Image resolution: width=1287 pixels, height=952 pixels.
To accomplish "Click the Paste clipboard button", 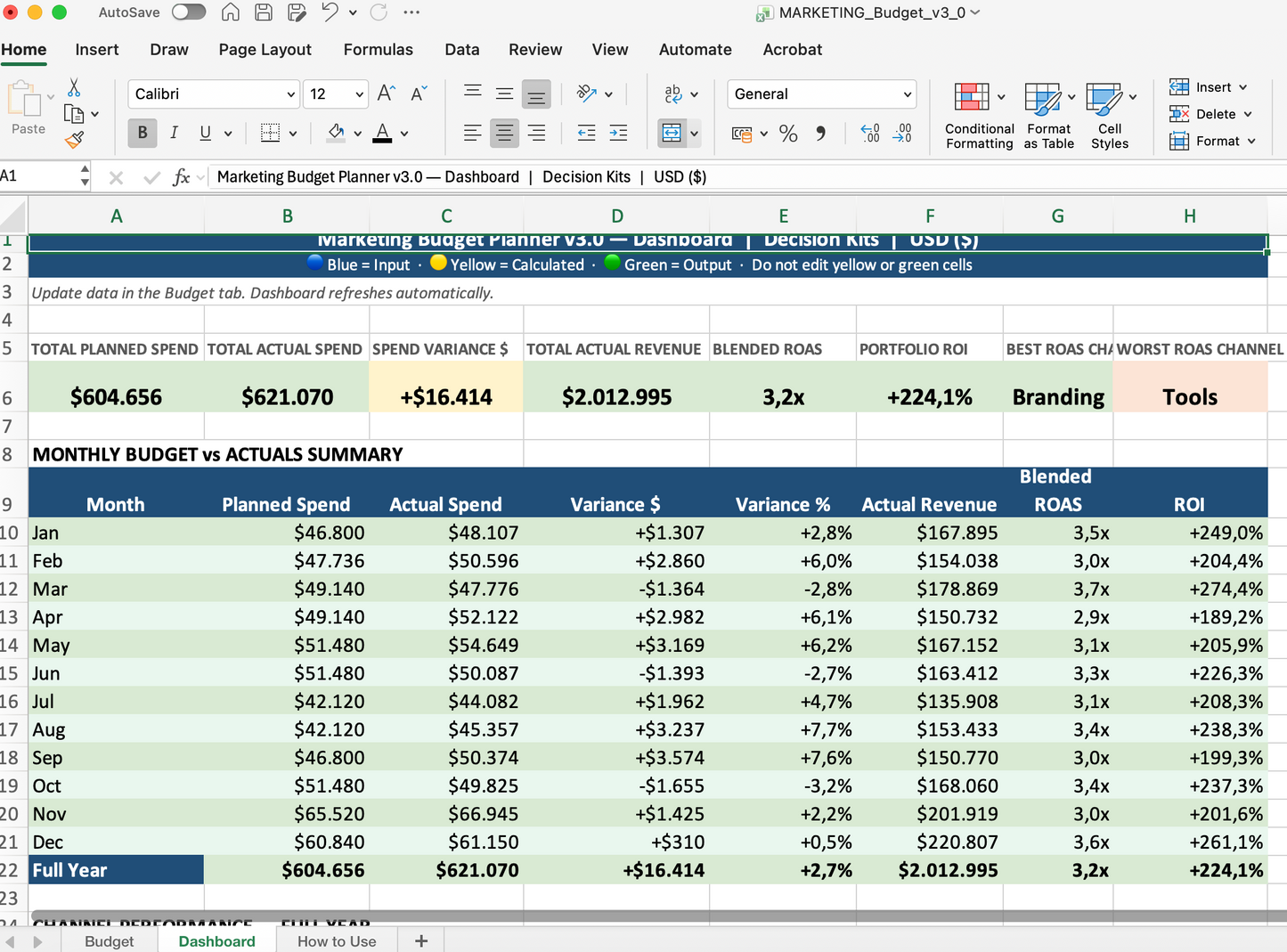I will tap(28, 109).
